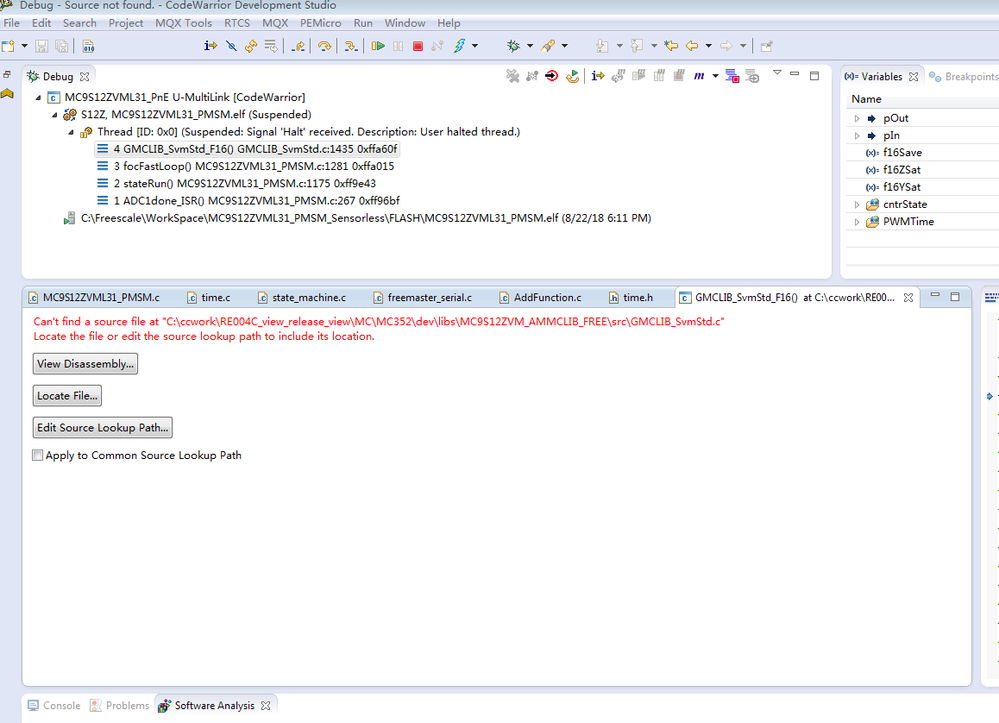Screen dimensions: 999x723
Task: Open the time.h editor tab
Action: coord(631,297)
